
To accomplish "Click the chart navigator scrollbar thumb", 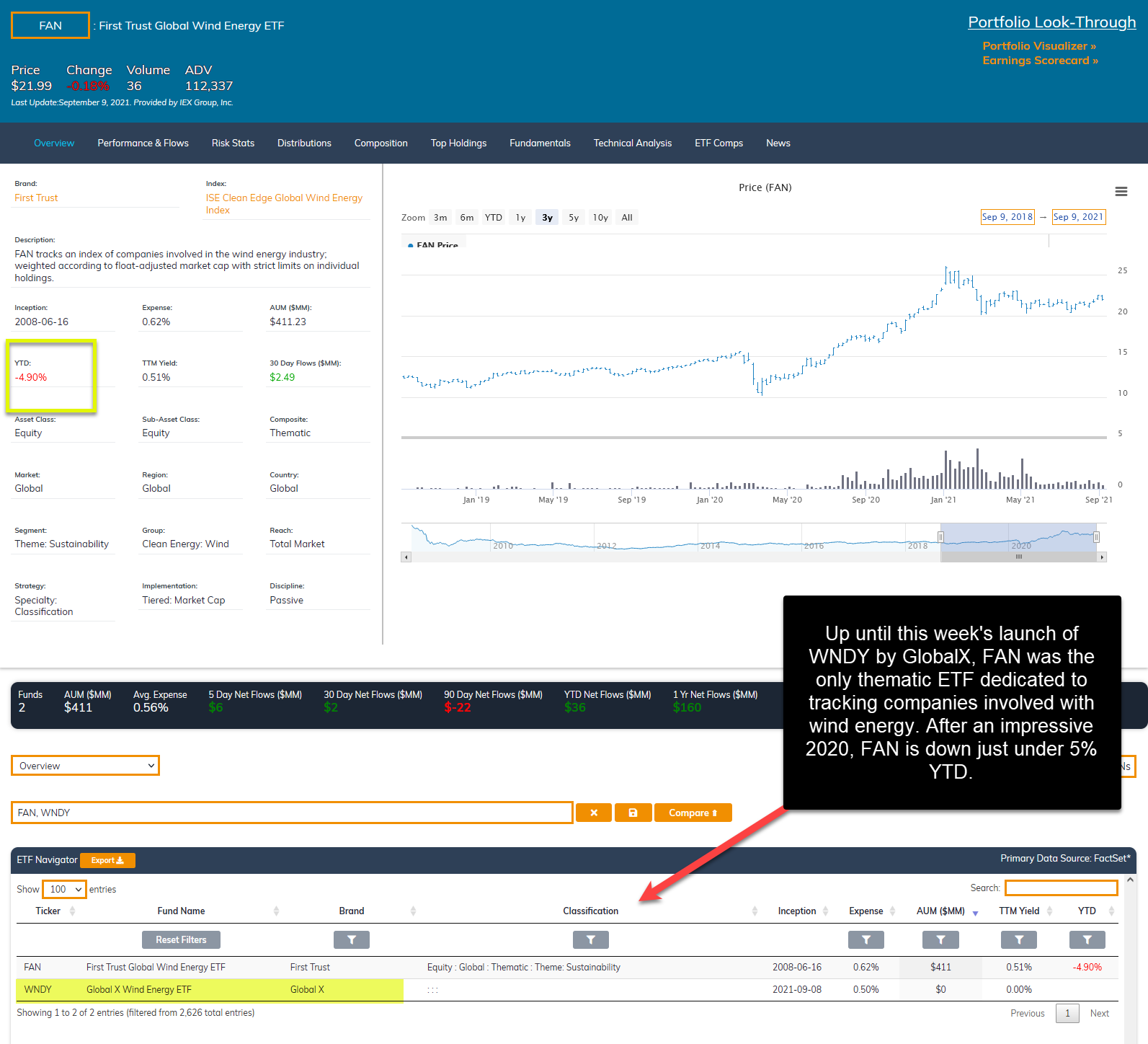I will click(x=1018, y=557).
